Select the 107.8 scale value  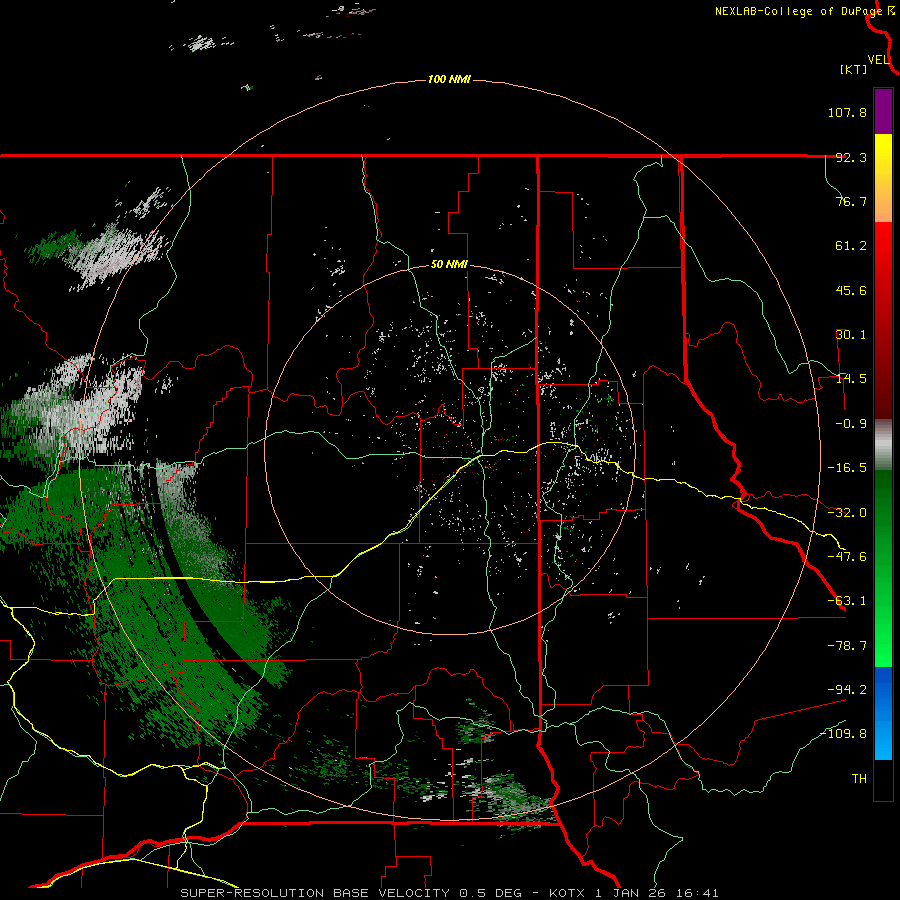click(847, 112)
